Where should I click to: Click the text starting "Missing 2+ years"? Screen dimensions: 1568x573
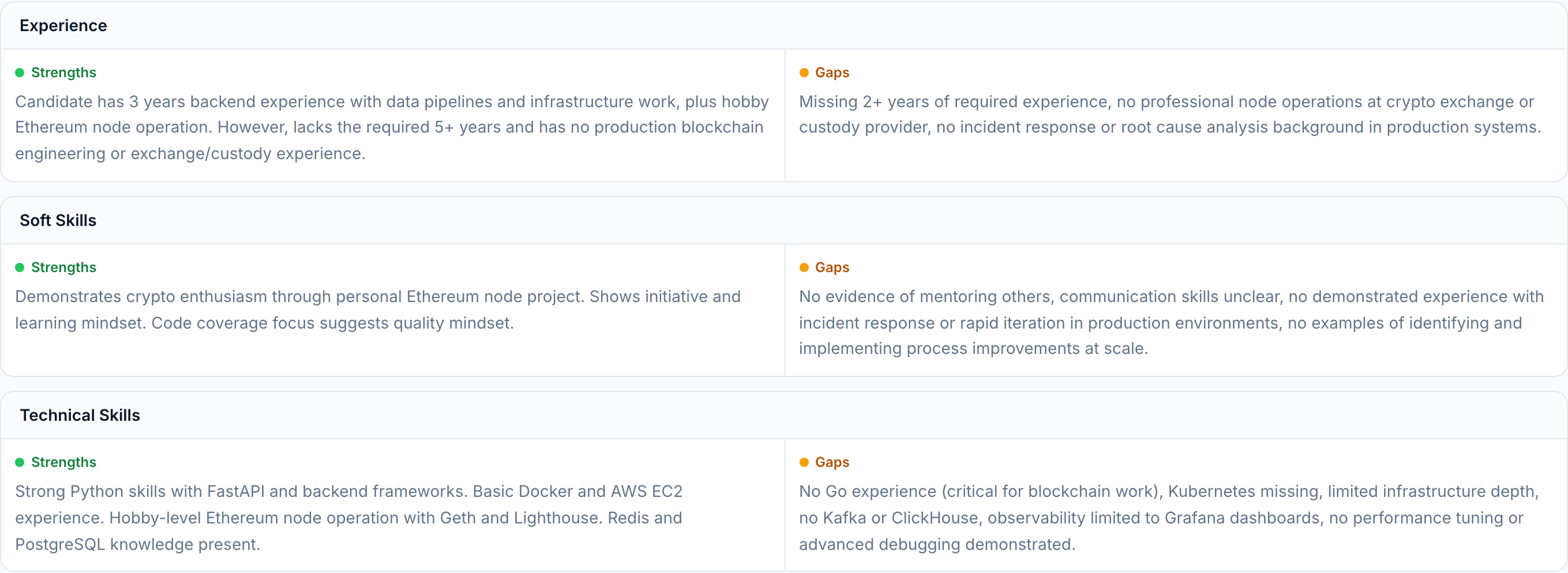[x=1169, y=114]
